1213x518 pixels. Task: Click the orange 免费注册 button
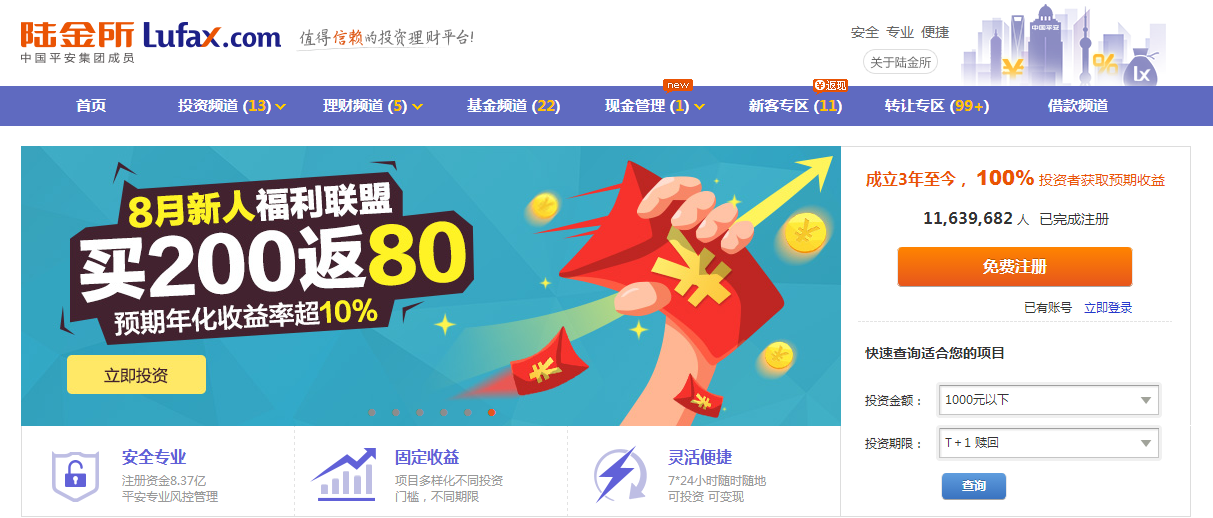pyautogui.click(x=1014, y=267)
